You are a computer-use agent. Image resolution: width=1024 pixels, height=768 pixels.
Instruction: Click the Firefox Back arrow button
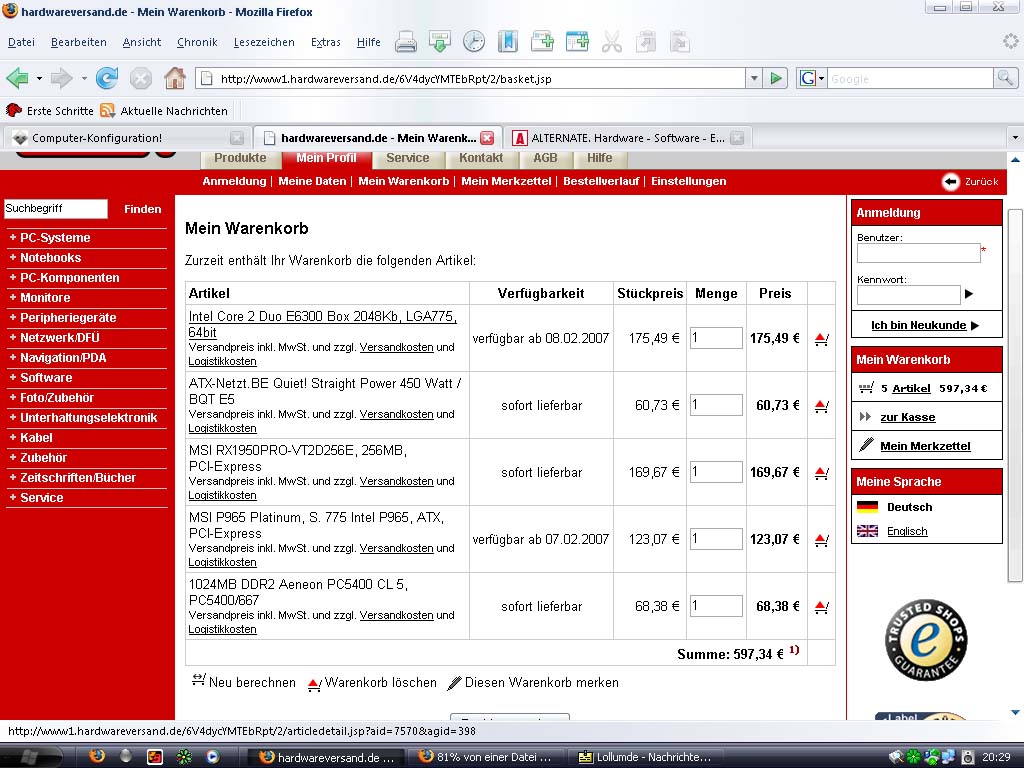pyautogui.click(x=18, y=79)
